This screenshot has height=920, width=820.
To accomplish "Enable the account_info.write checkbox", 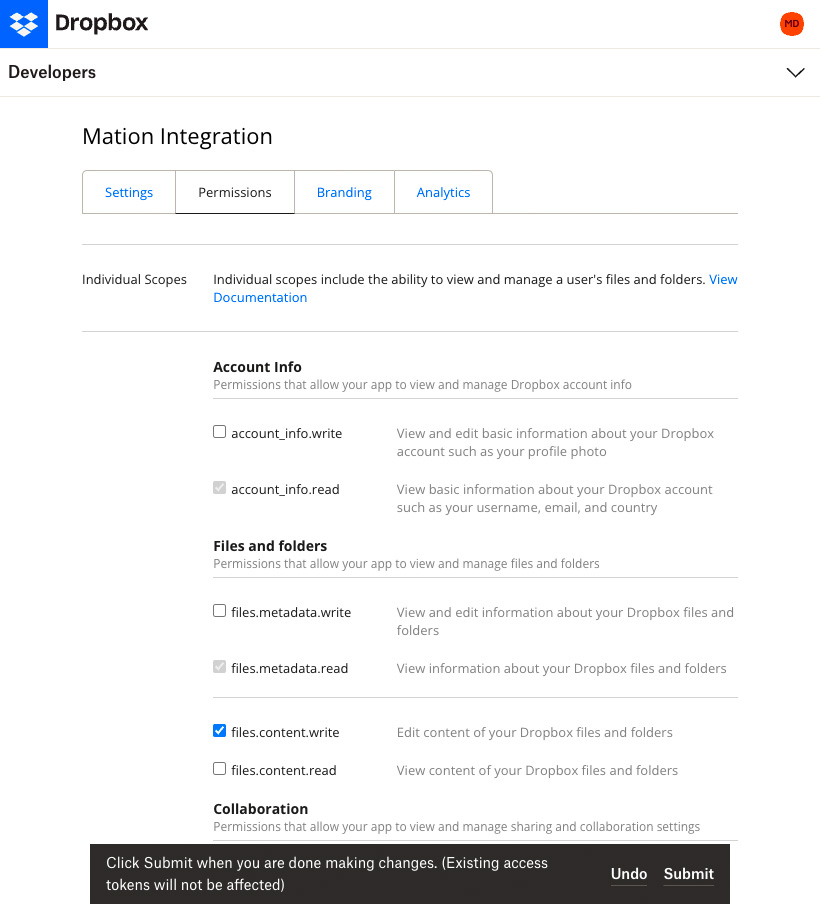I will 219,432.
